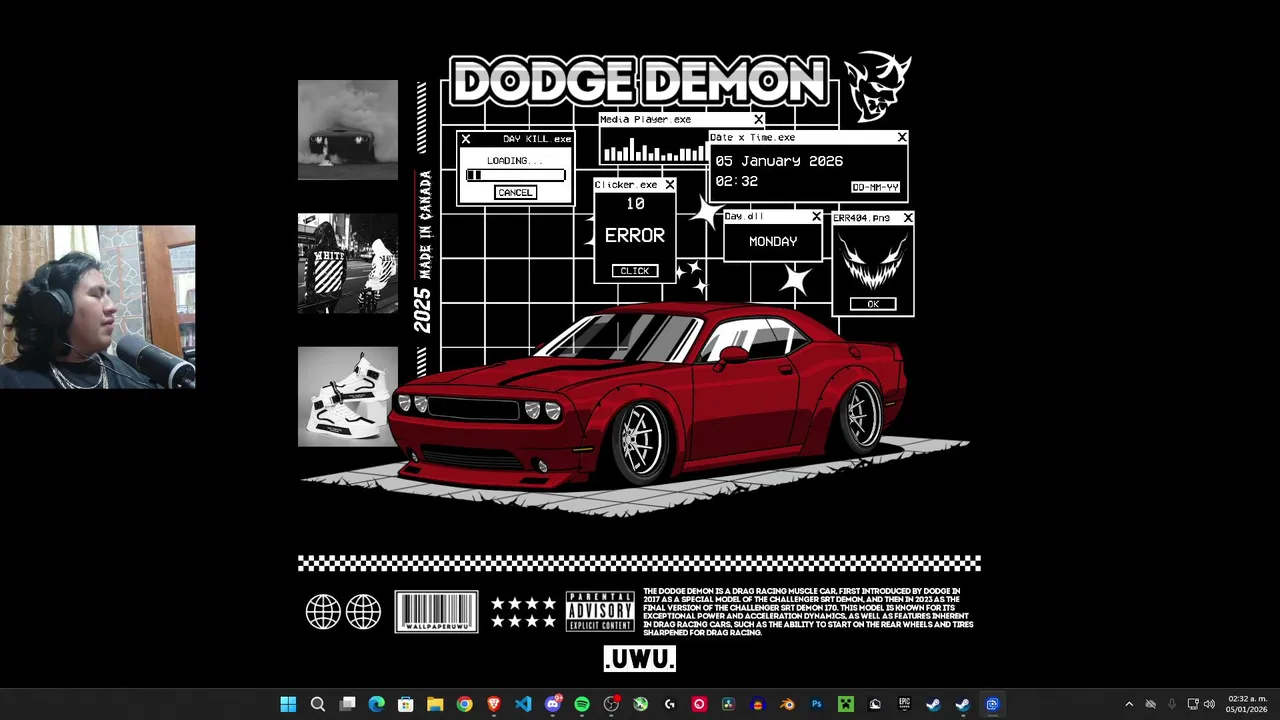Open the volume speaker tray icon

click(1209, 704)
